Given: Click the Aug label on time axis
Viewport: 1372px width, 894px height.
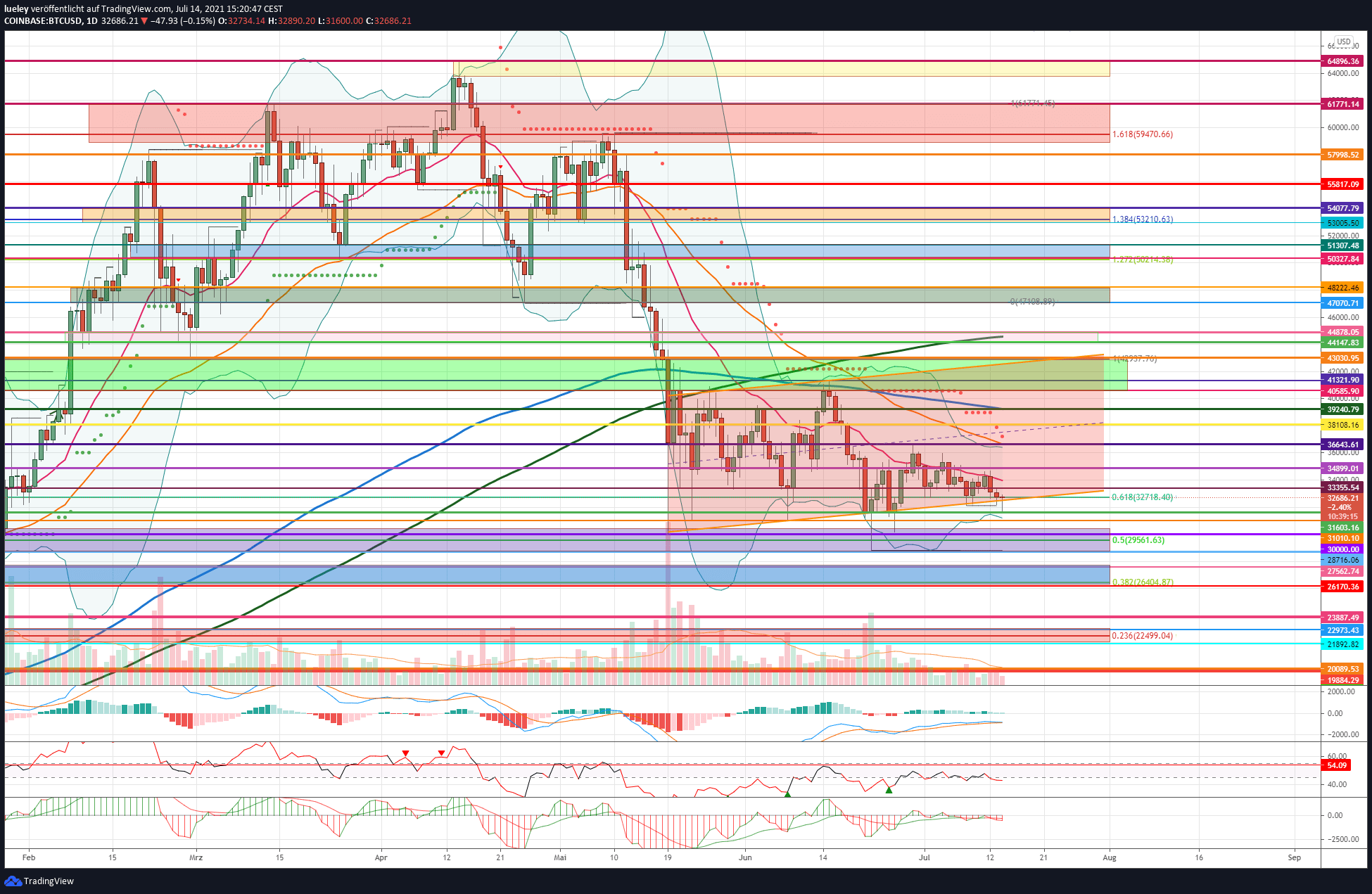Looking at the screenshot, I should [1110, 857].
